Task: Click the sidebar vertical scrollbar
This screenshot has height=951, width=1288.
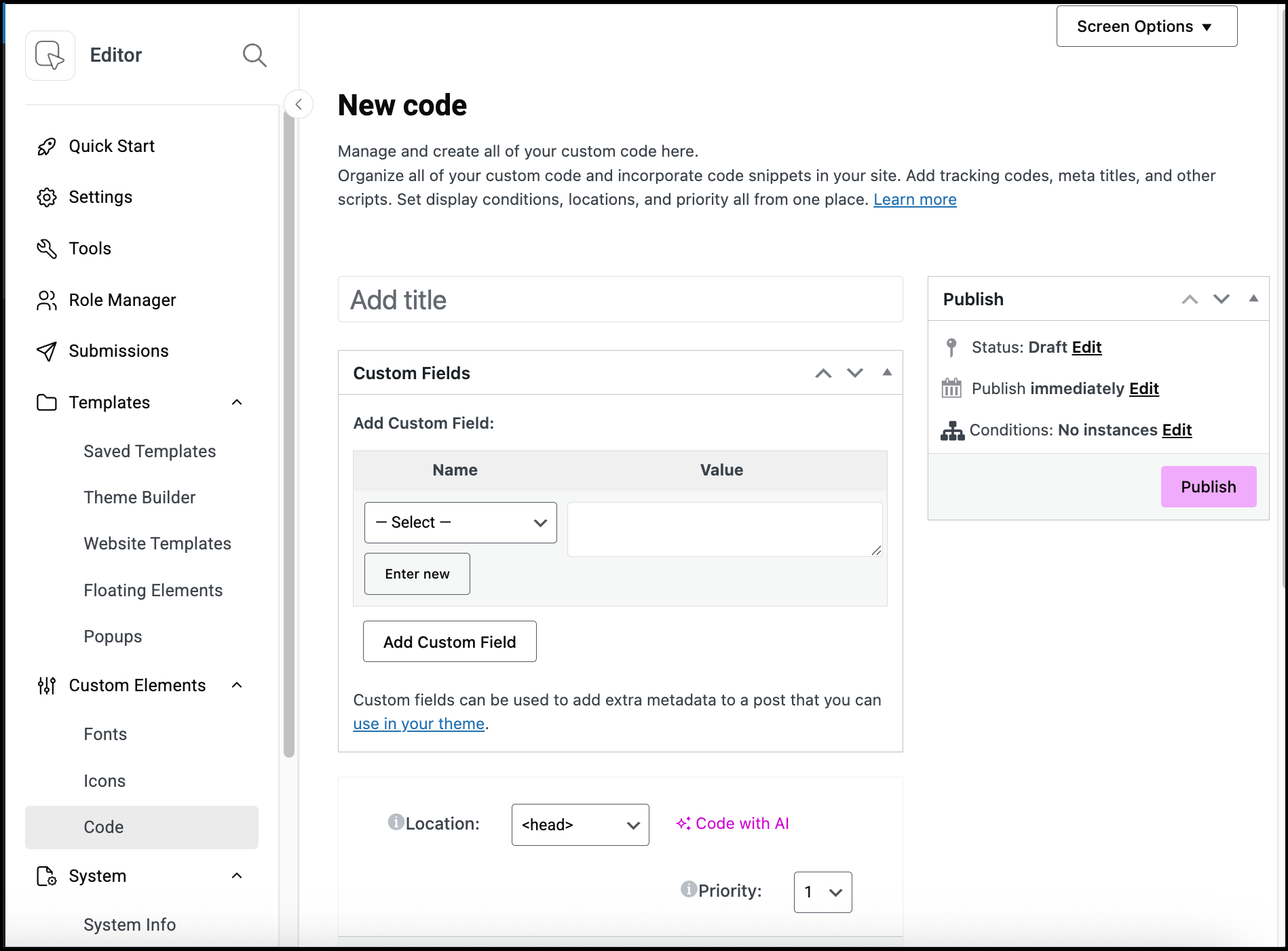Action: pos(289,434)
